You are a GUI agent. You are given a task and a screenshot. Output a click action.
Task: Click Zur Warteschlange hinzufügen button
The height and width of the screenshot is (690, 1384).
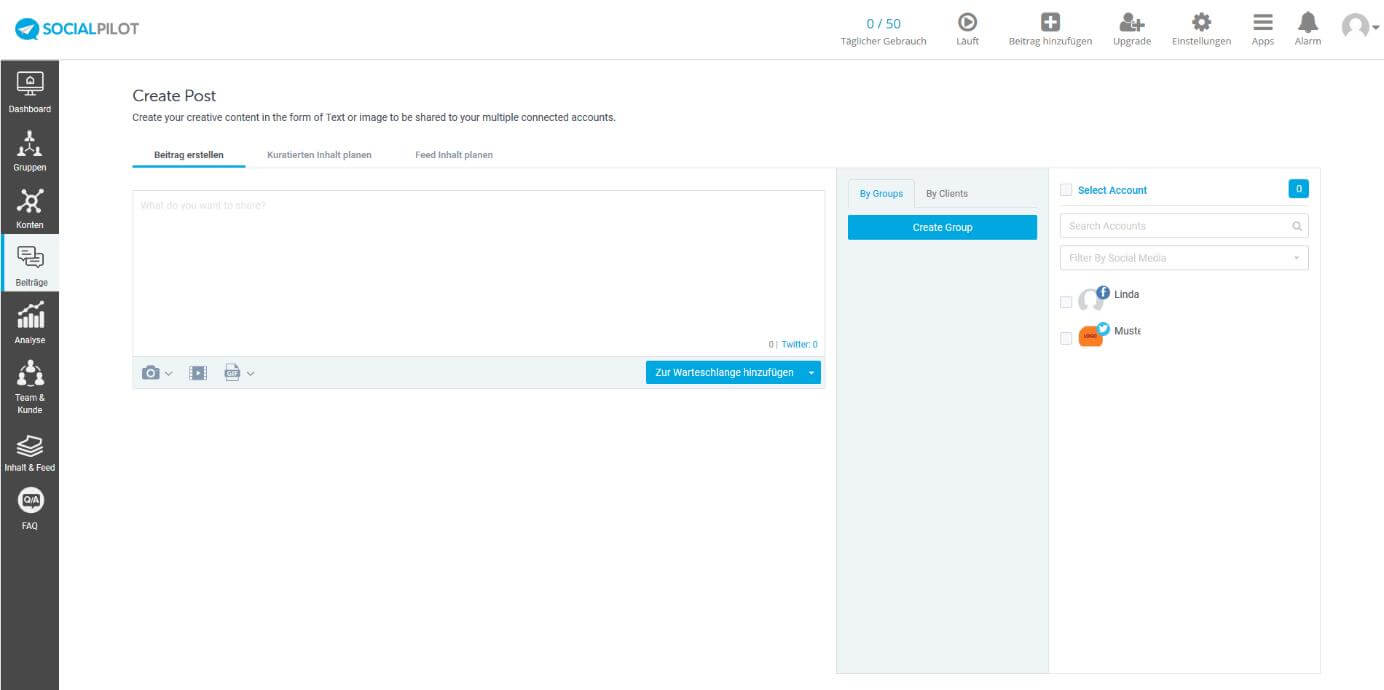click(724, 373)
